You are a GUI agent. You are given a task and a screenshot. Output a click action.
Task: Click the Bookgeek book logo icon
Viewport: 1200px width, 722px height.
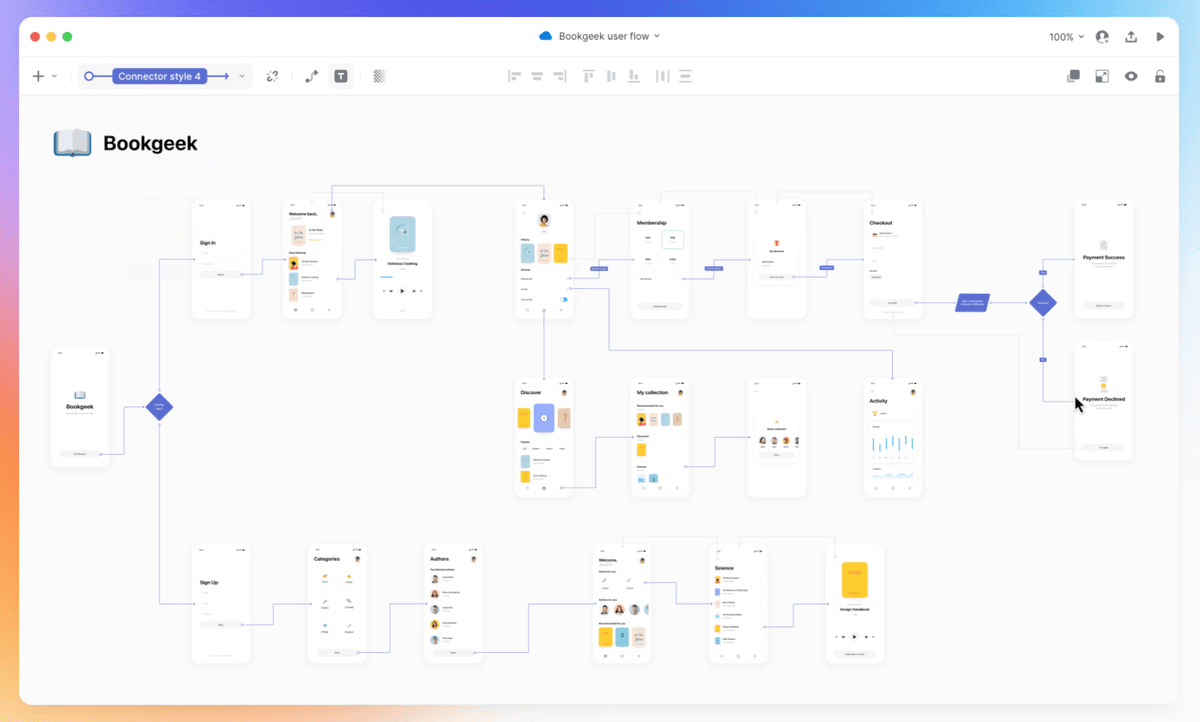tap(72, 143)
